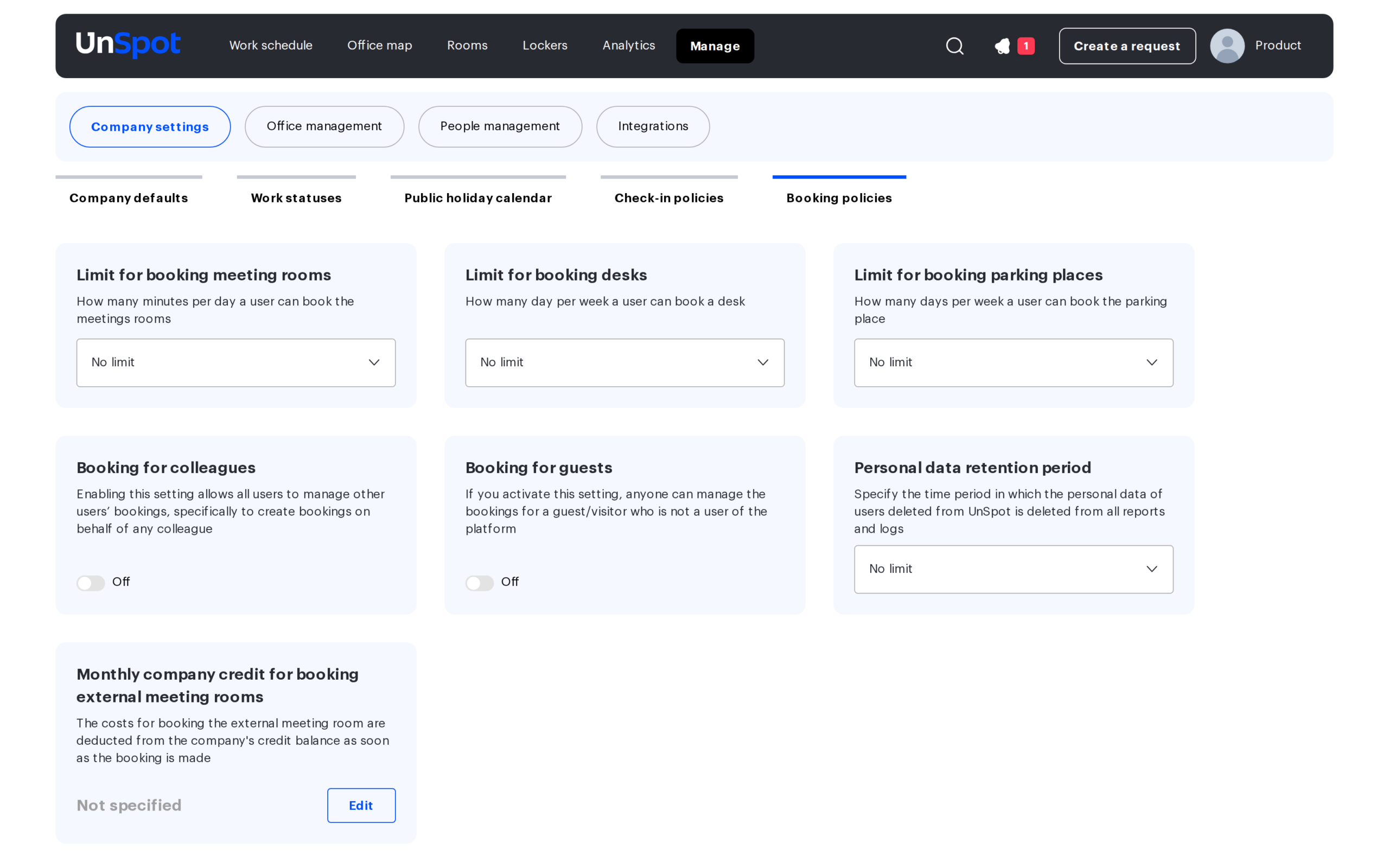Open notifications megaphone icon
Image resolution: width=1389 pixels, height=868 pixels.
[1002, 46]
